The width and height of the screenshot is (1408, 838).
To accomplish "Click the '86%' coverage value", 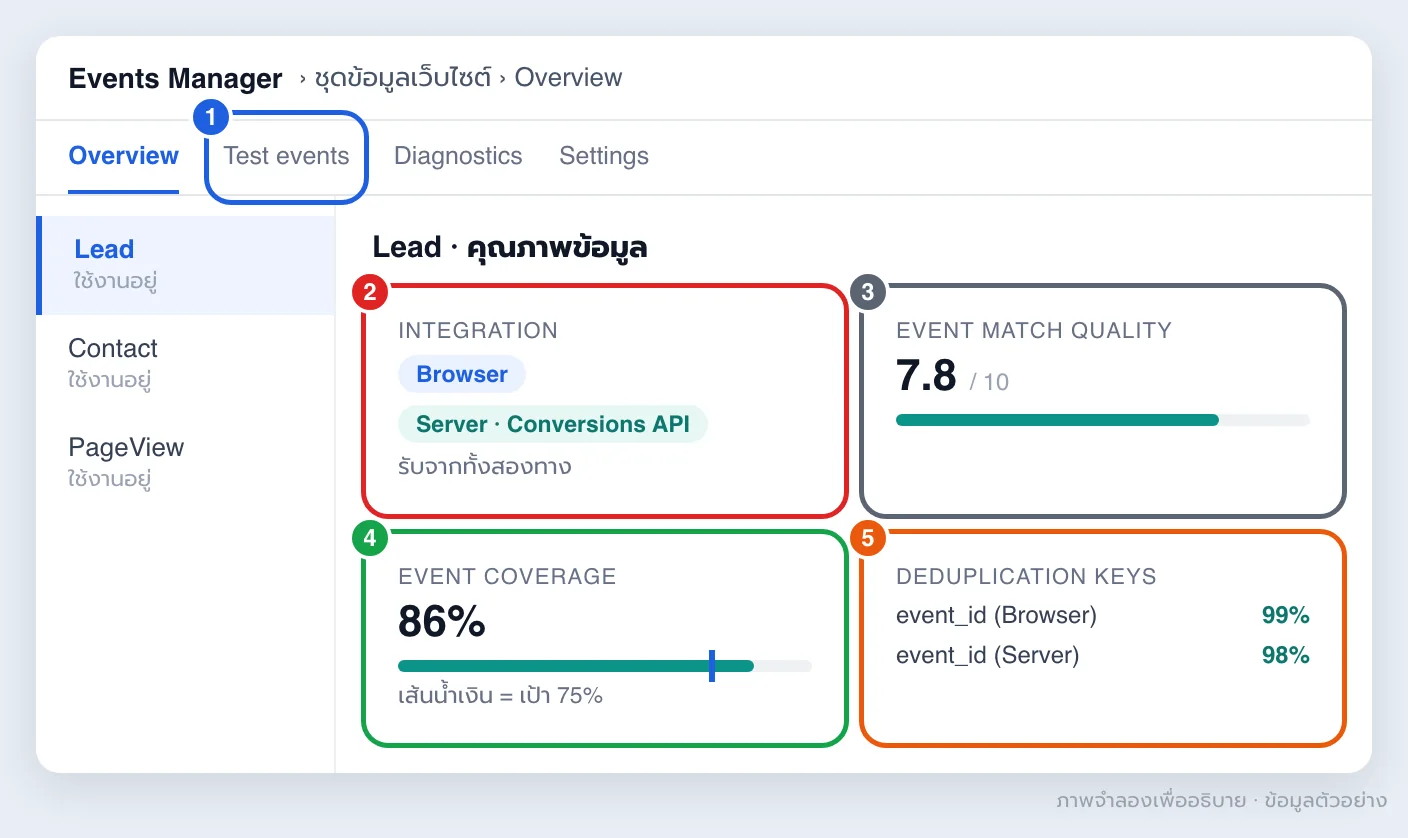I will click(442, 622).
